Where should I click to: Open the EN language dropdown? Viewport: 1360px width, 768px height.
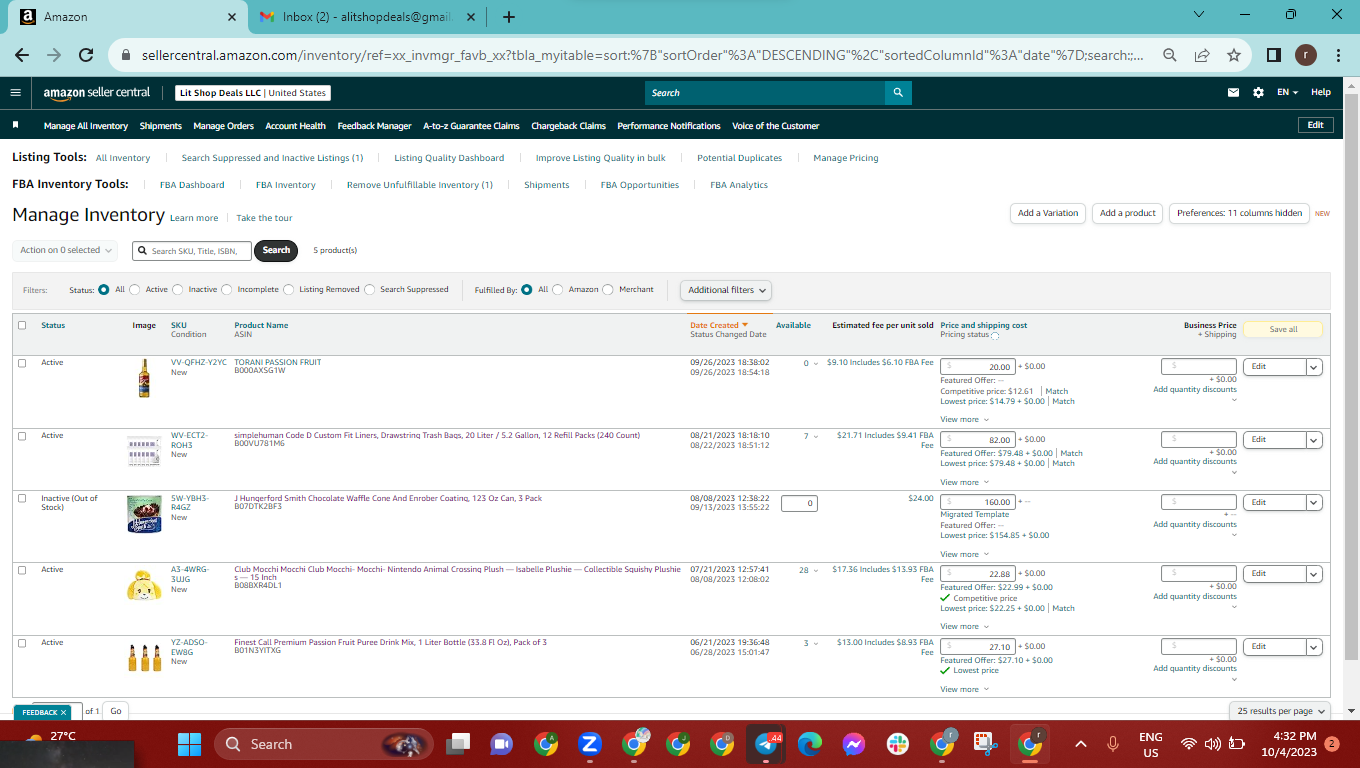click(1287, 92)
